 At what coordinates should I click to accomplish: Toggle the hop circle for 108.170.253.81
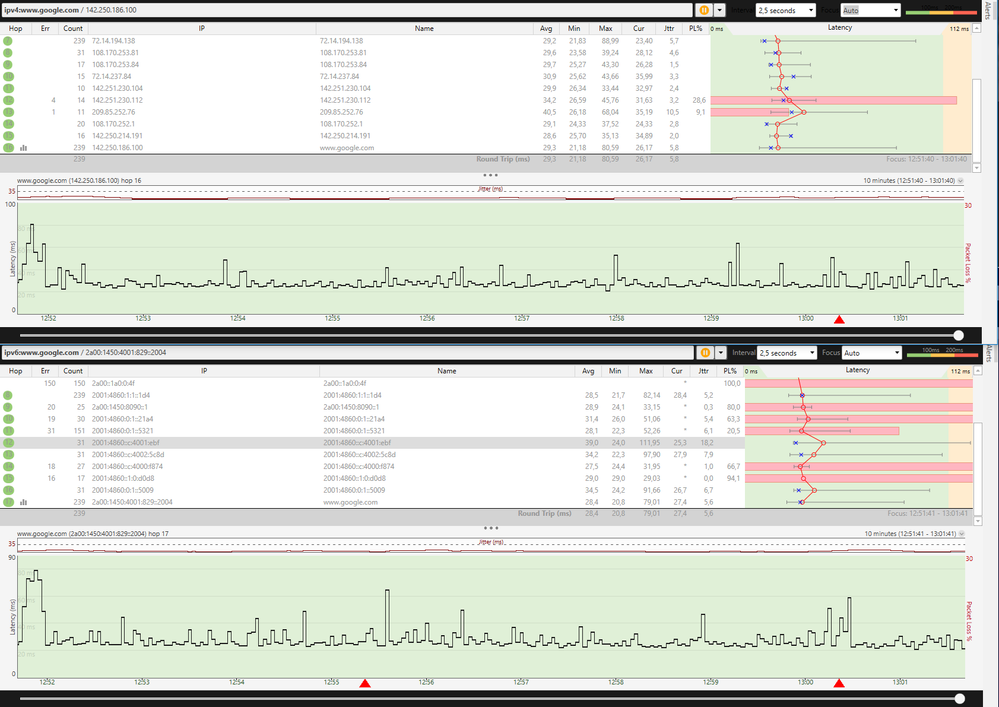[8, 53]
